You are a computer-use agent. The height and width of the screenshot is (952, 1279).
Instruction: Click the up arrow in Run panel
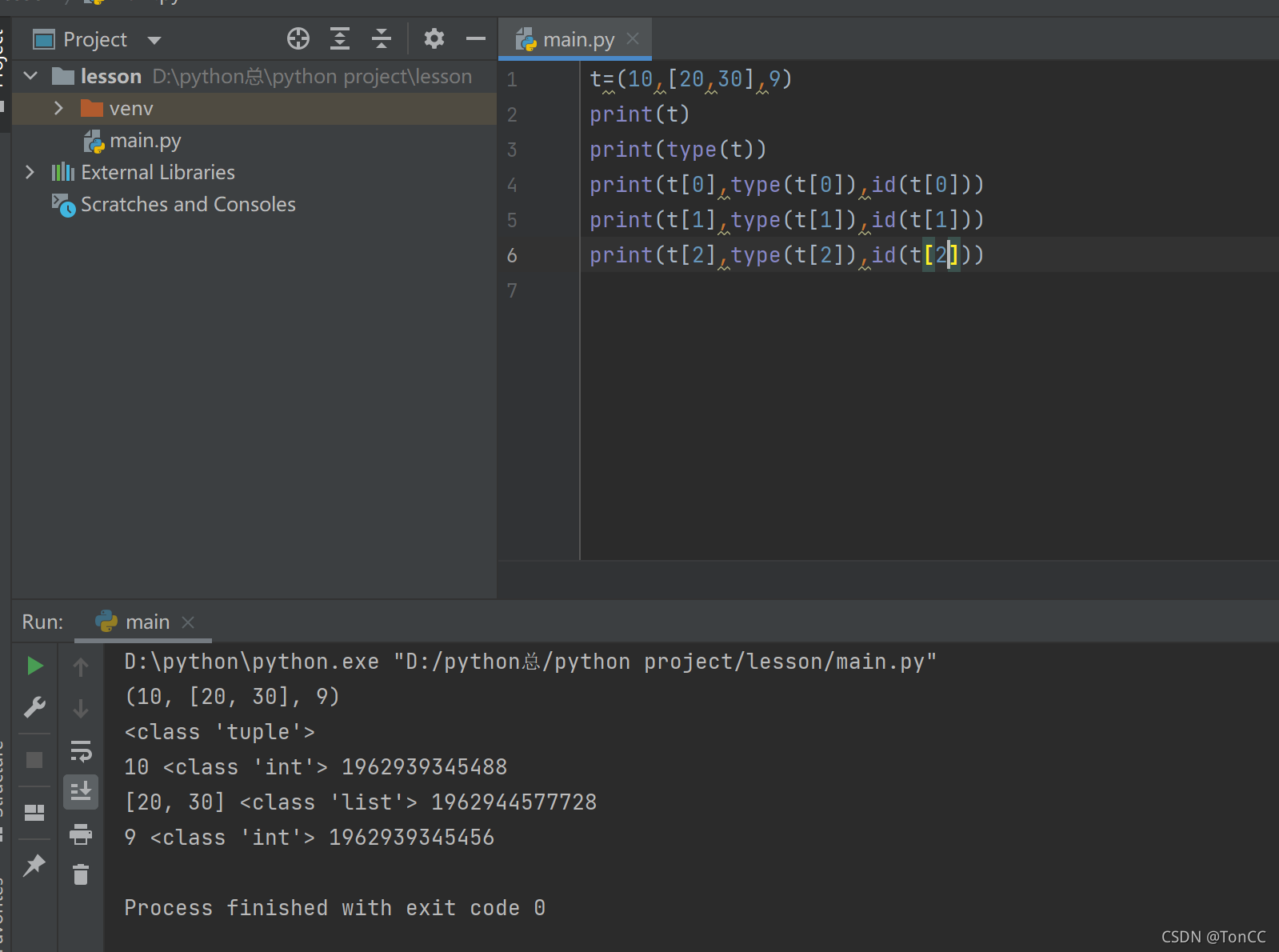pyautogui.click(x=81, y=666)
